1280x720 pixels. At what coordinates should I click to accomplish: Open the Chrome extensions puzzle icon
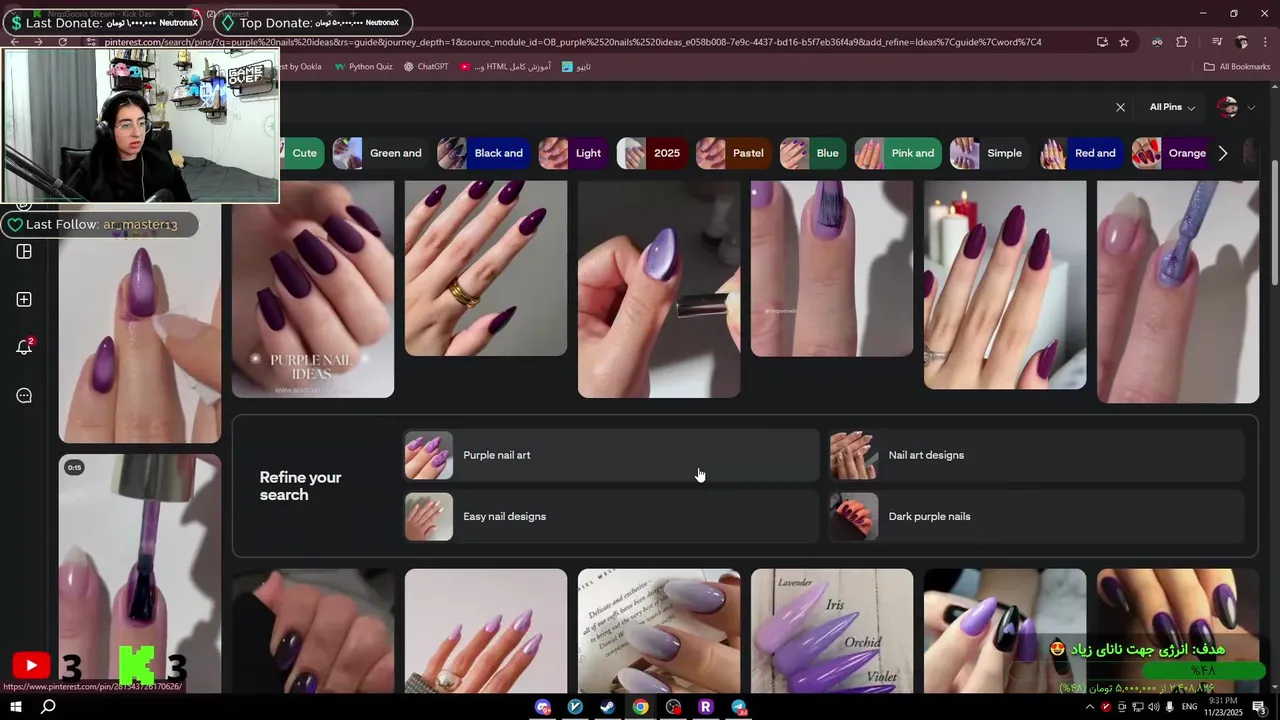point(1182,42)
